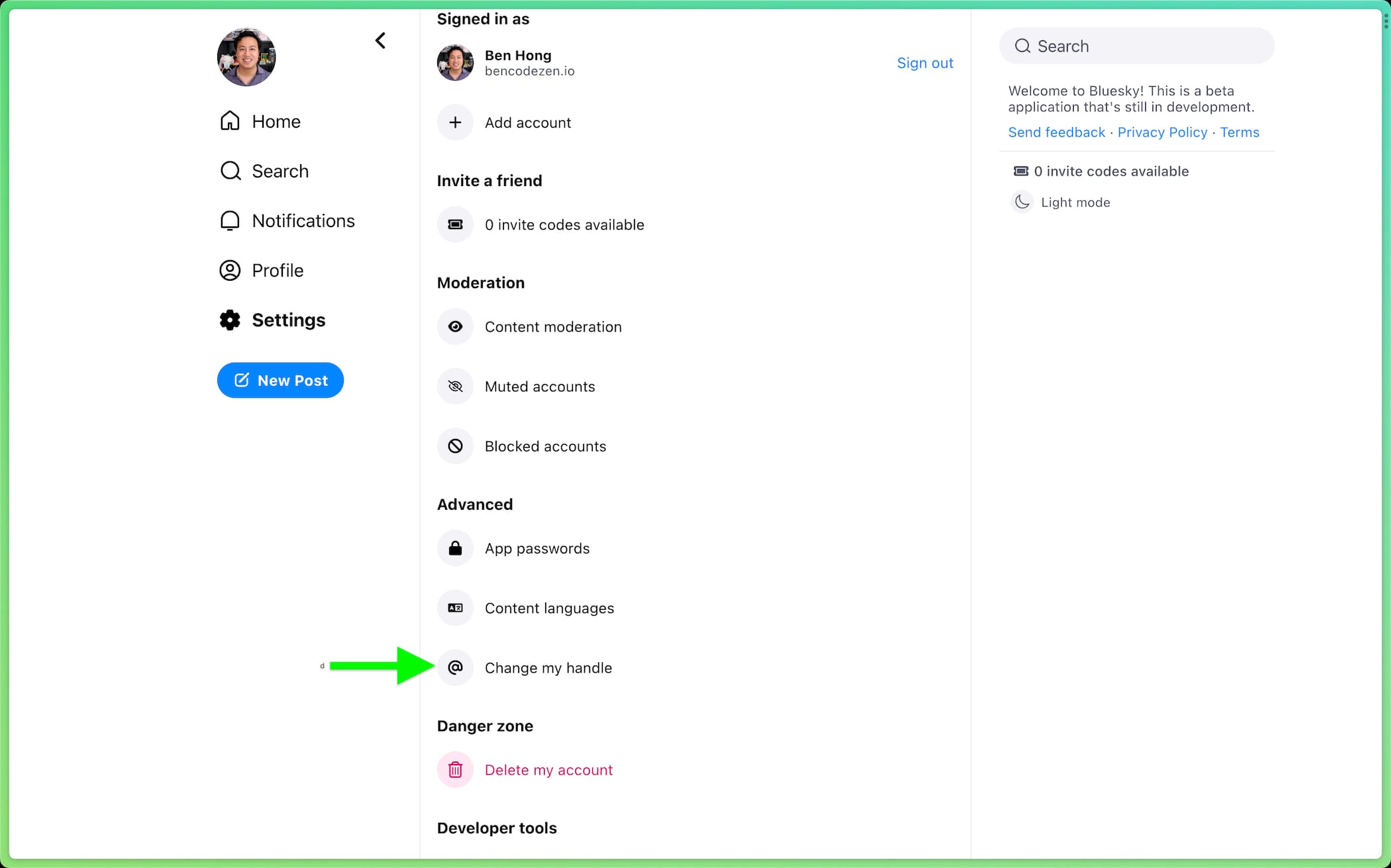This screenshot has height=868, width=1391.
Task: Open Muted accounts via crossed-eye icon
Action: (455, 386)
